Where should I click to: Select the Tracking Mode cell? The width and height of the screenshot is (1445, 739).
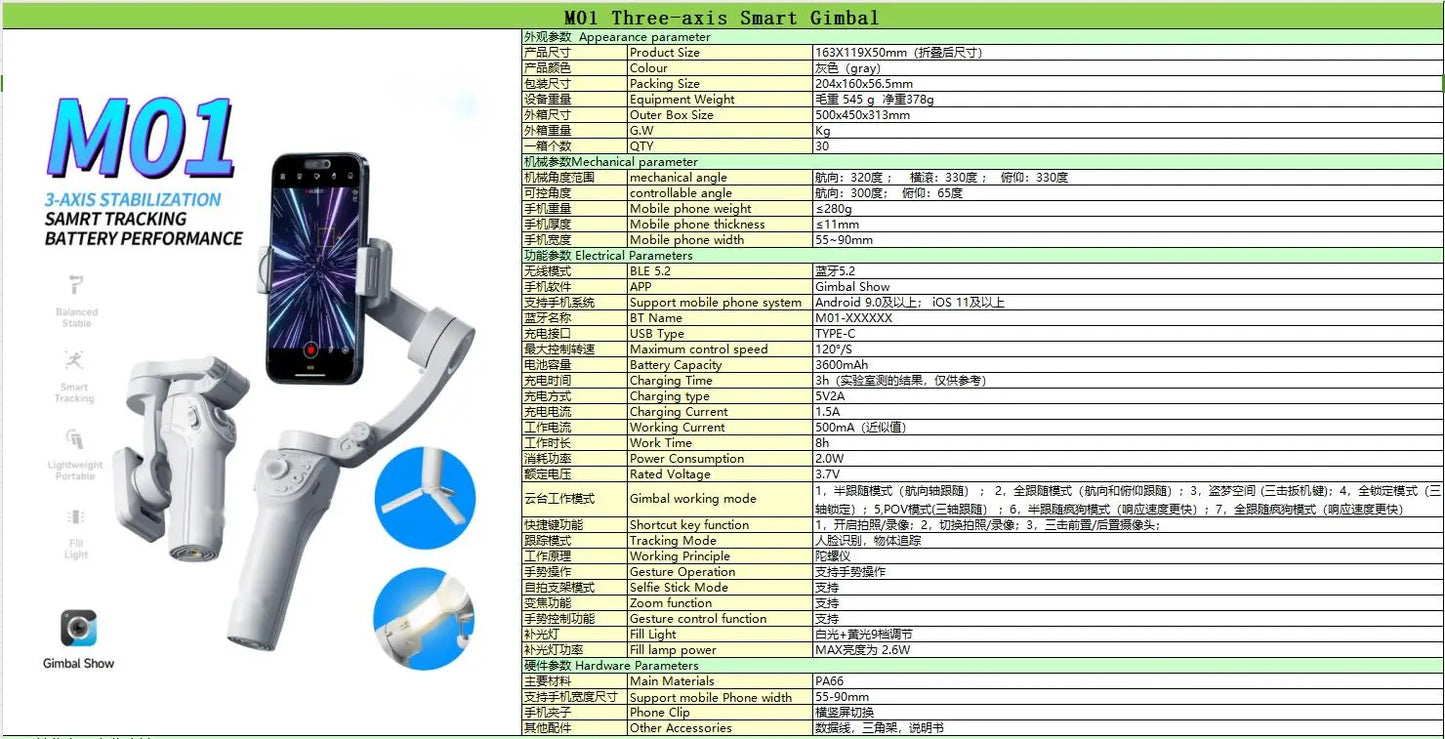coord(720,540)
